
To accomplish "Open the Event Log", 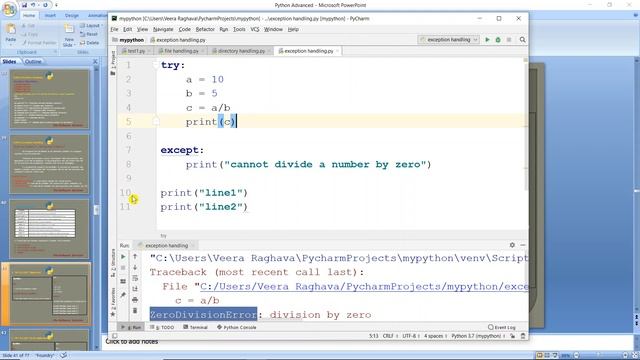I will [502, 327].
